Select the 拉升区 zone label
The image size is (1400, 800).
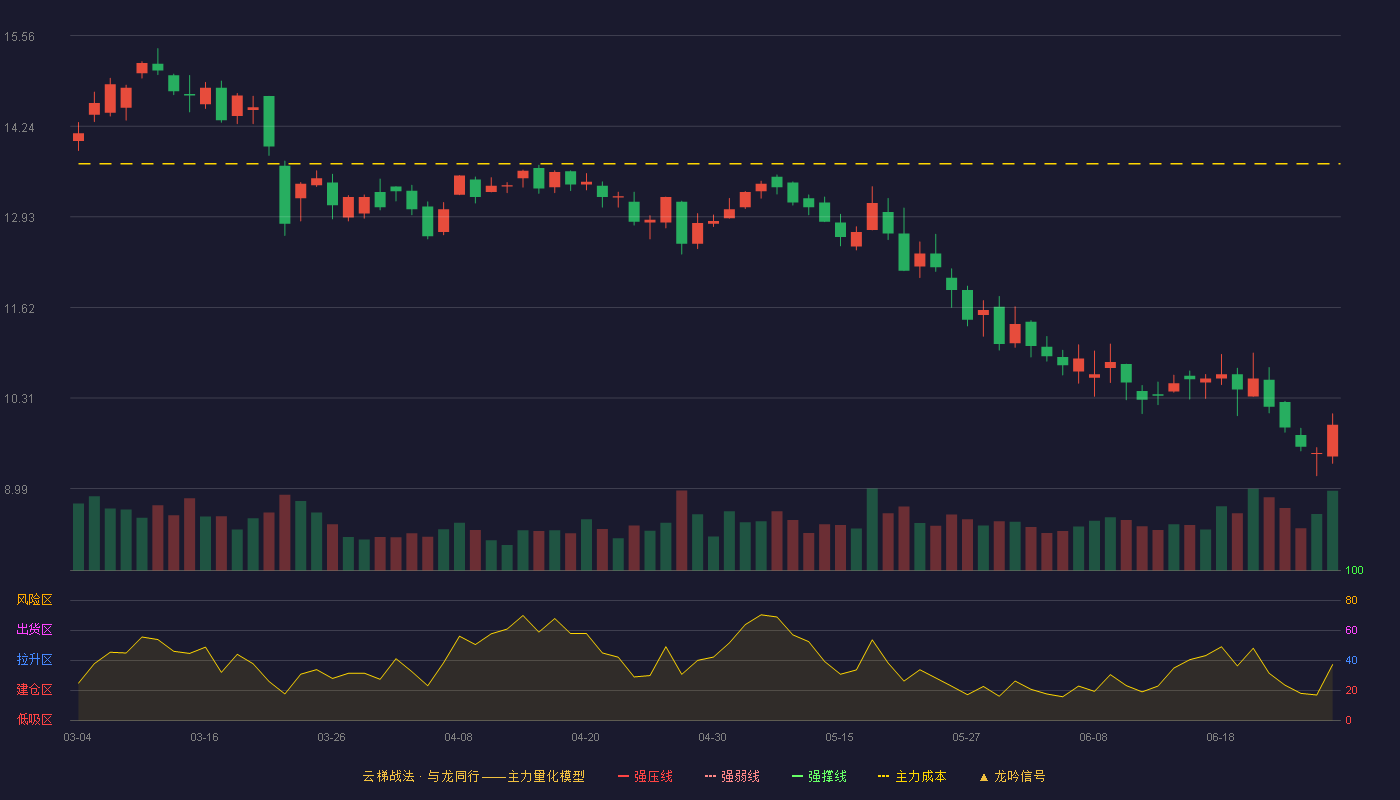pos(34,660)
